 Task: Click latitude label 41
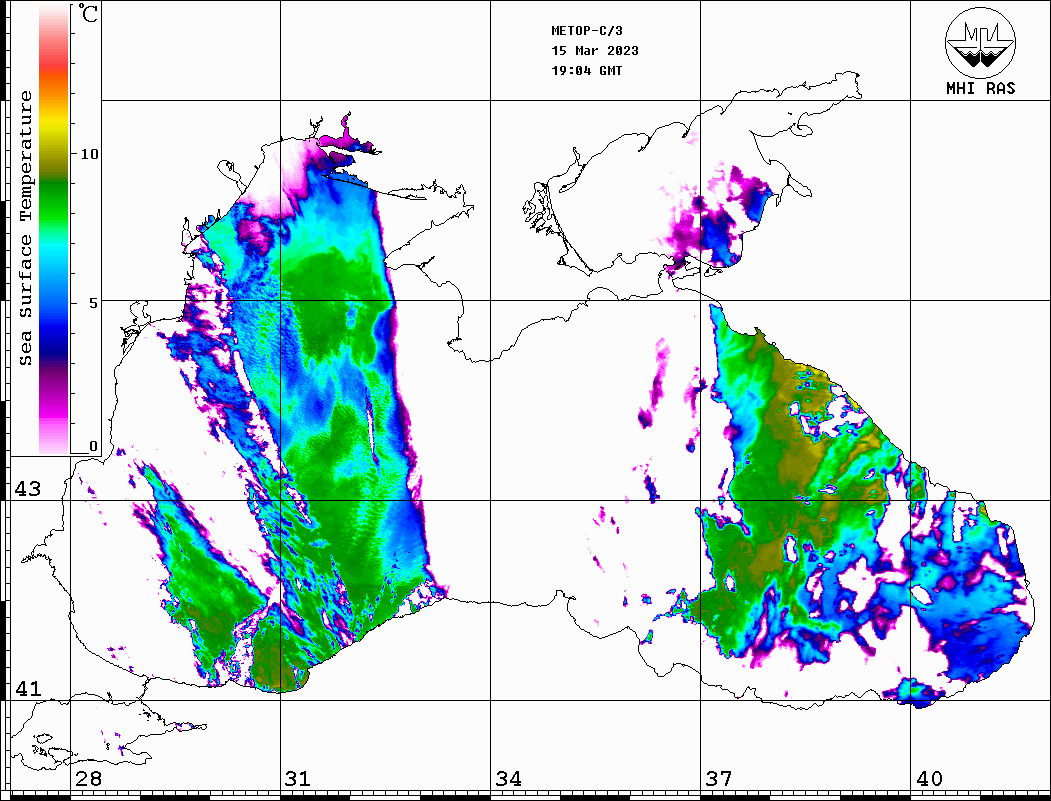pos(28,689)
